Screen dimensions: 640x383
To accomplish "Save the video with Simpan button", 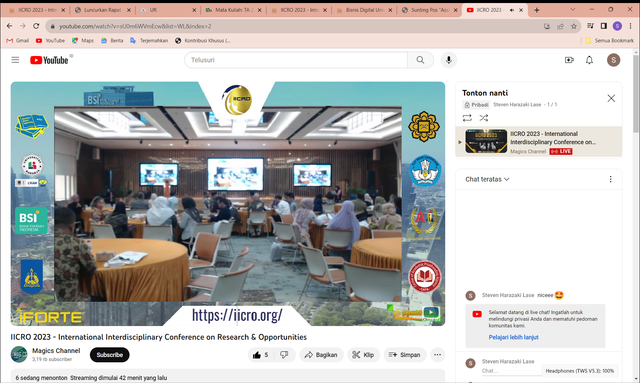I will click(404, 355).
